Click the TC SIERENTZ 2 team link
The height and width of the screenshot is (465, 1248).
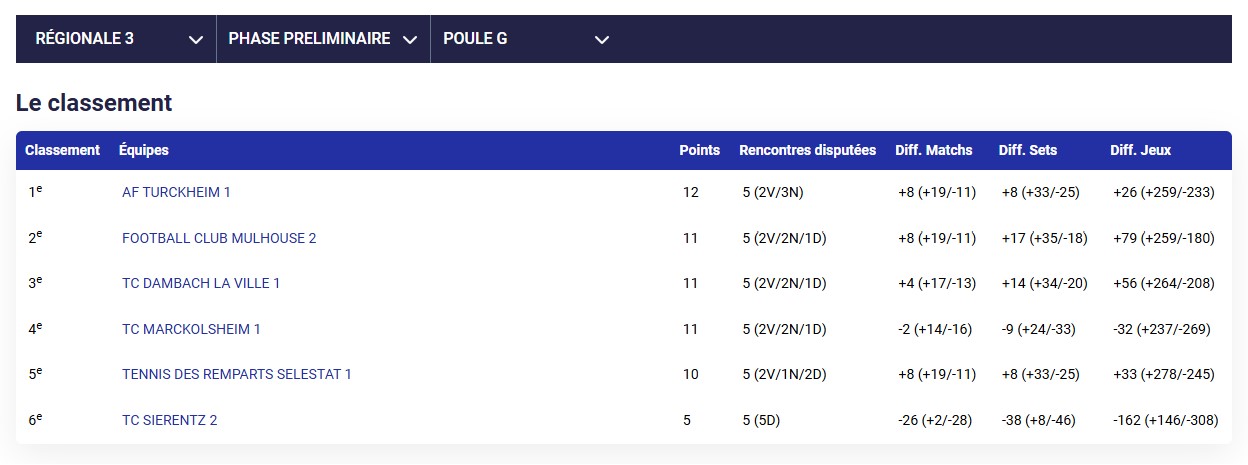(169, 420)
